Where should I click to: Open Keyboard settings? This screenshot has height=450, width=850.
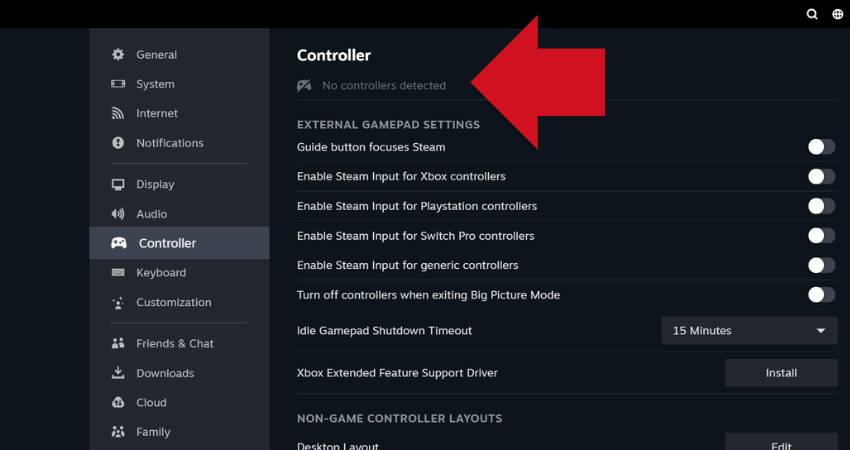click(x=179, y=272)
